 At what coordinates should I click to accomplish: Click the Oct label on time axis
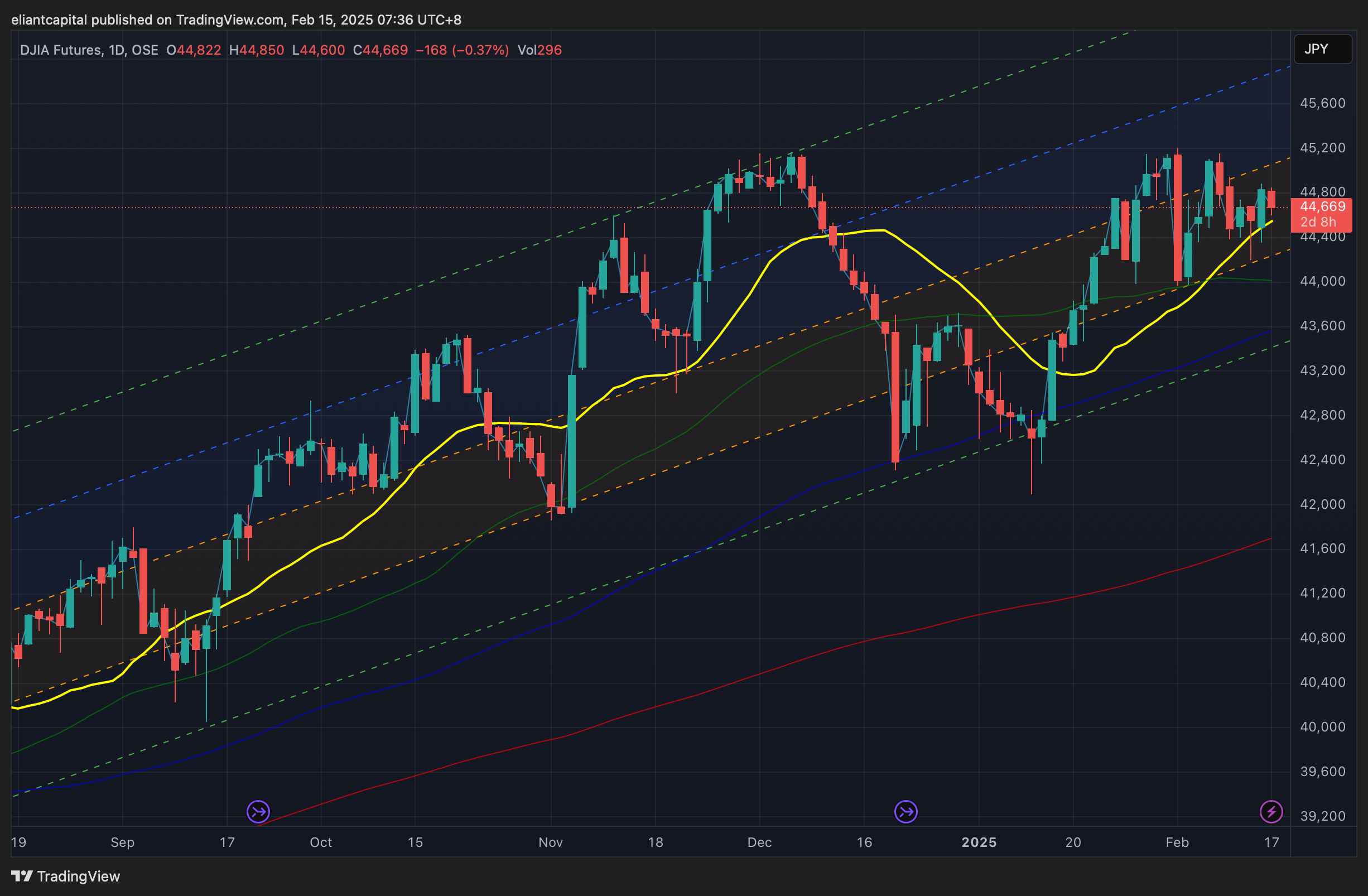coord(321,842)
